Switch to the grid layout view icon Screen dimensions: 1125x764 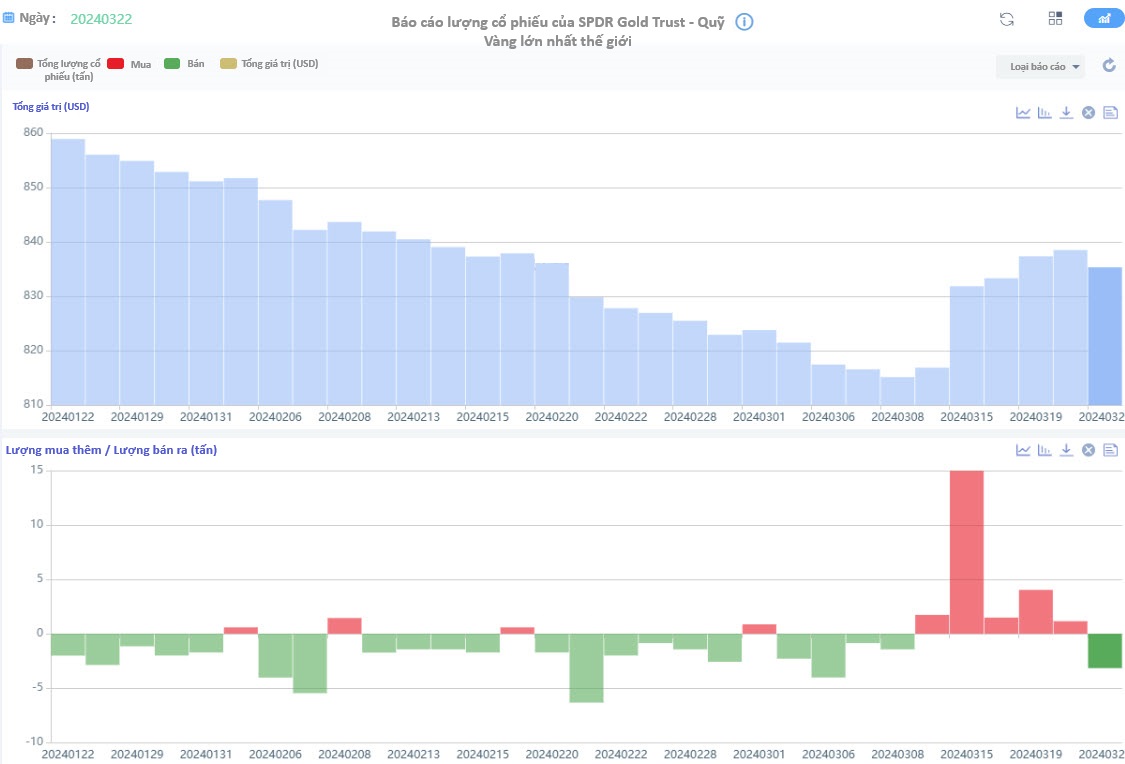(x=1055, y=19)
